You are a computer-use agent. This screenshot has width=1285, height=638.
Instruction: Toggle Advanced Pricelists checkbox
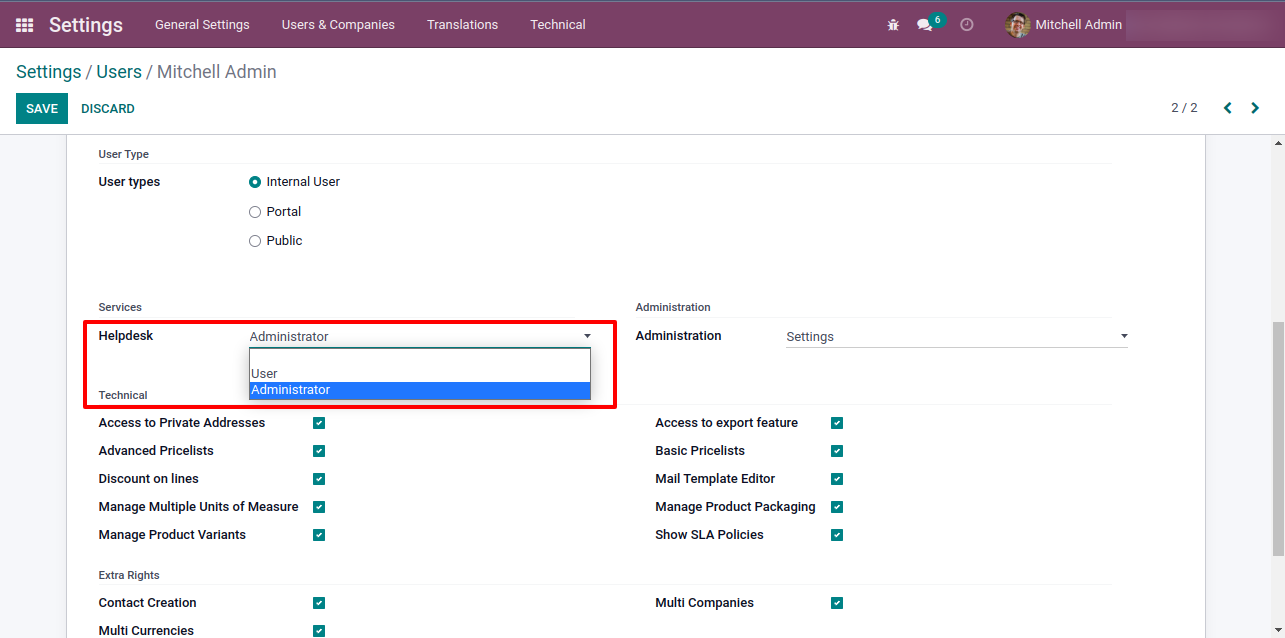pyautogui.click(x=319, y=451)
